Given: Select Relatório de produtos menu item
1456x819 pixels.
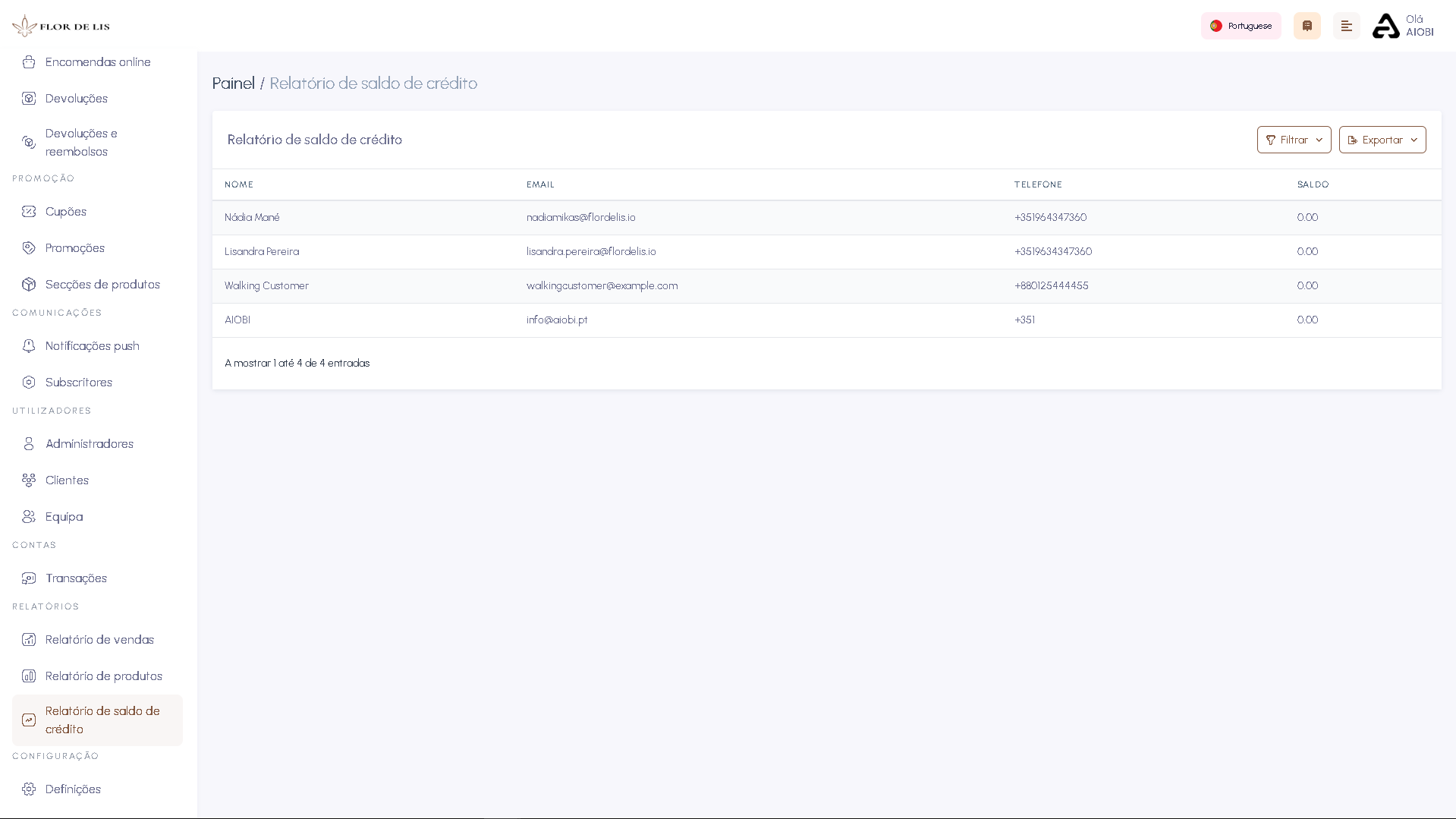Looking at the screenshot, I should point(102,676).
